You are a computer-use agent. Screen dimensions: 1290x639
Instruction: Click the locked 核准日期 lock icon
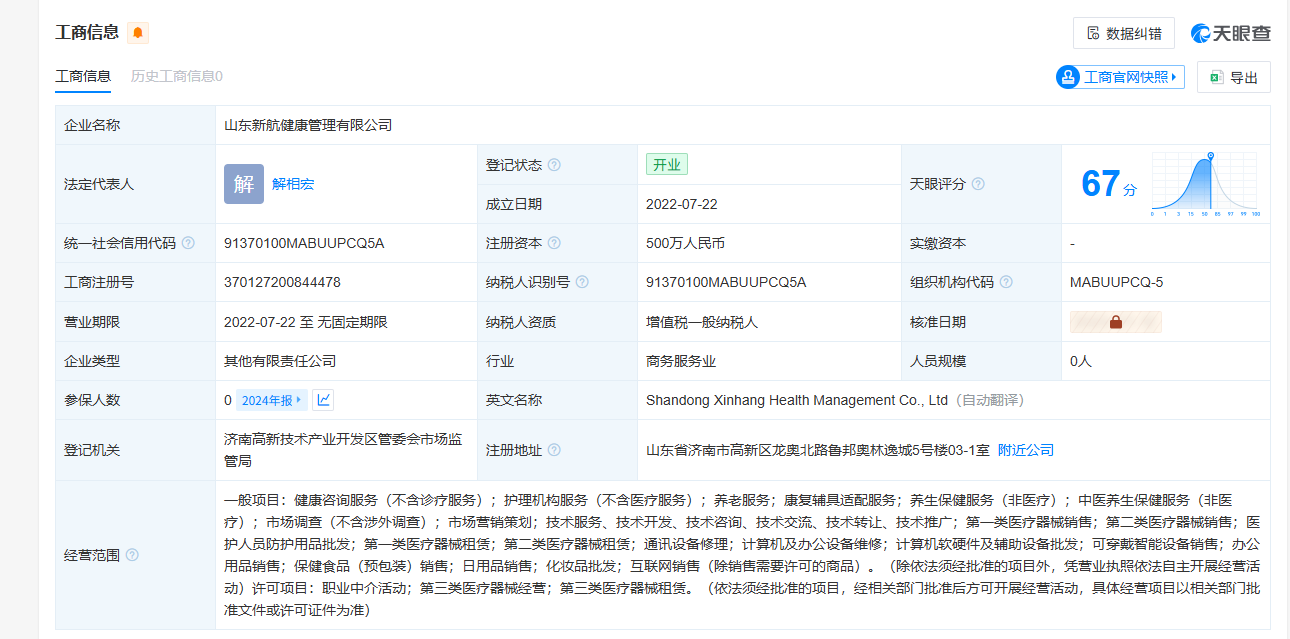coord(1115,322)
